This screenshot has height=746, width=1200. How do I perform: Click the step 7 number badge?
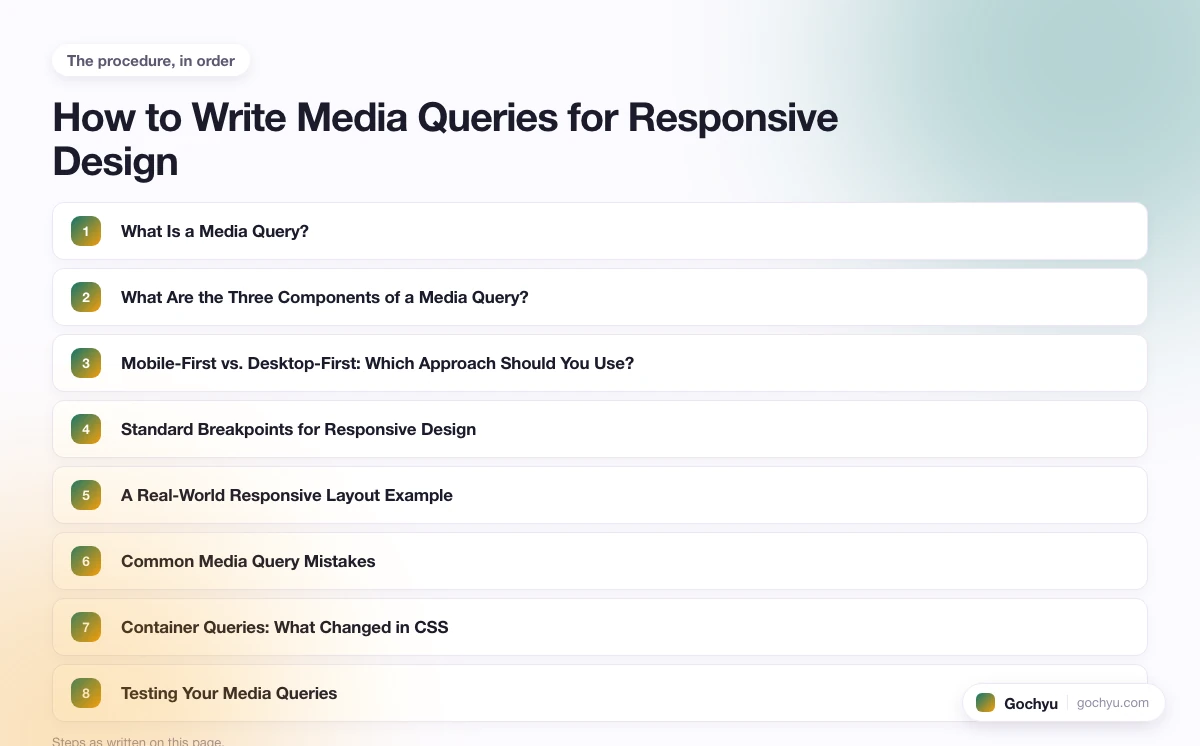86,627
